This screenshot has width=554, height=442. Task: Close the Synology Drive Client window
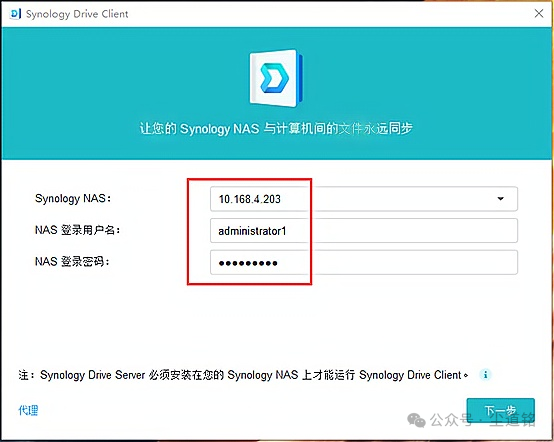tap(539, 13)
